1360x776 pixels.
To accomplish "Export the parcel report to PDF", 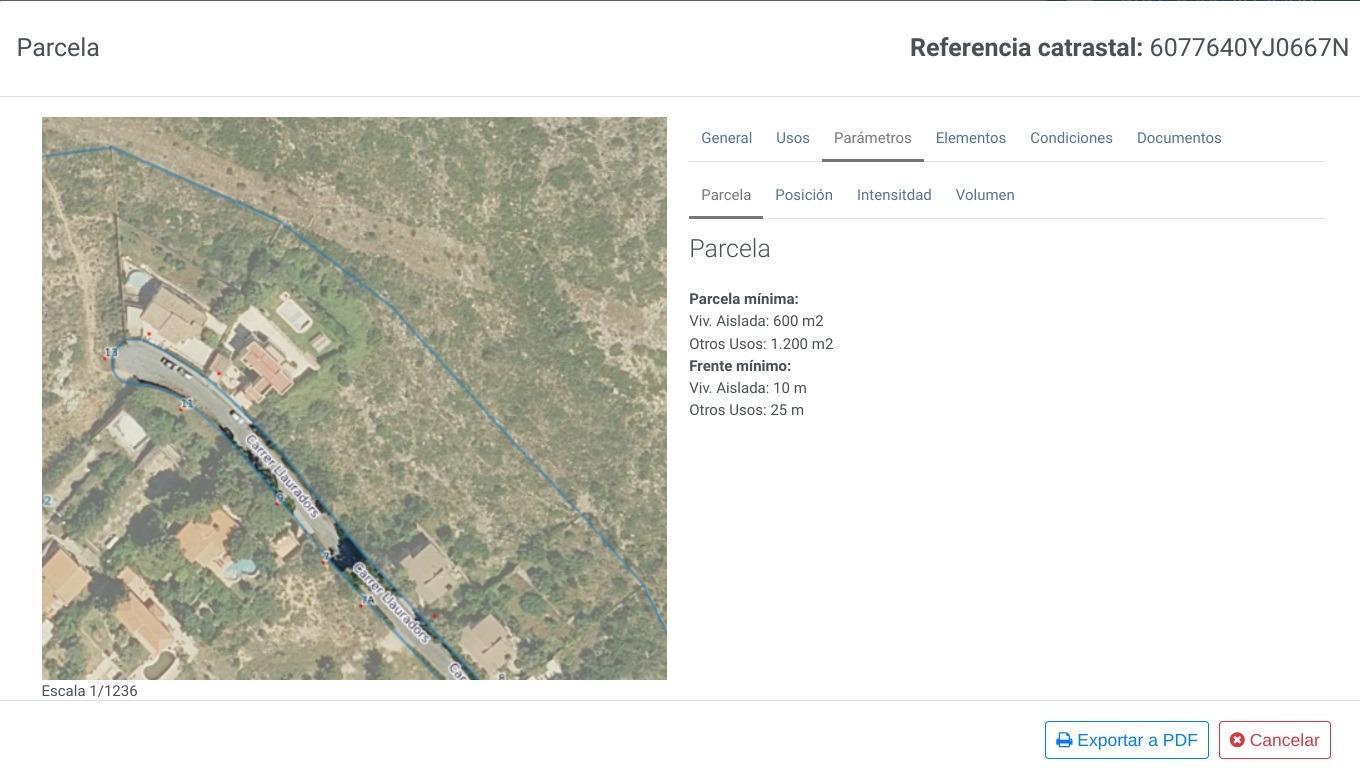I will click(x=1127, y=740).
